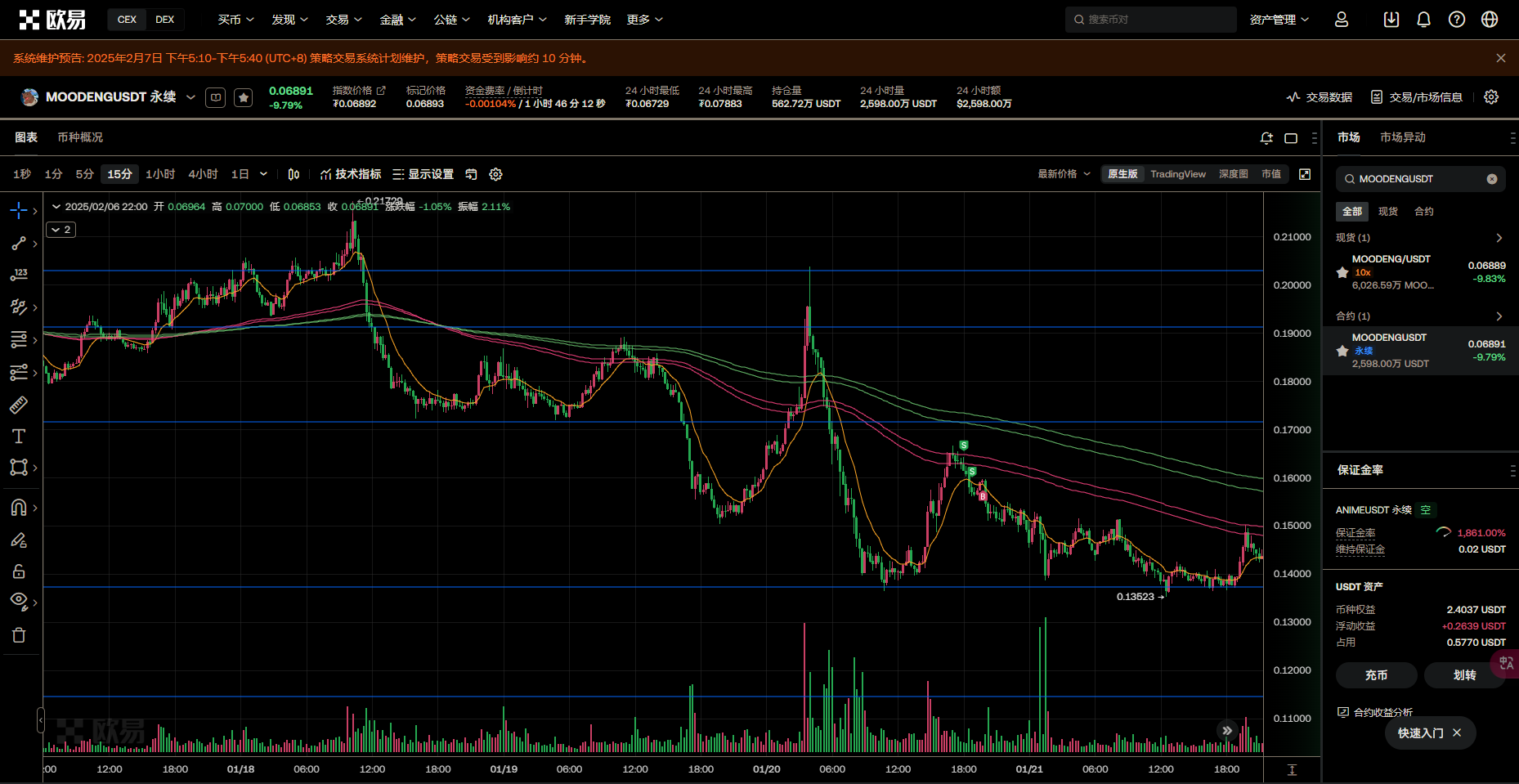Open the 币种概况 tab
This screenshot has height=784, width=1519.
80,137
